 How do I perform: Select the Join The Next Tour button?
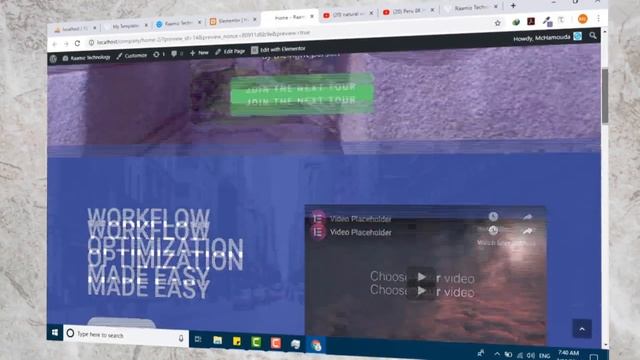pos(302,94)
